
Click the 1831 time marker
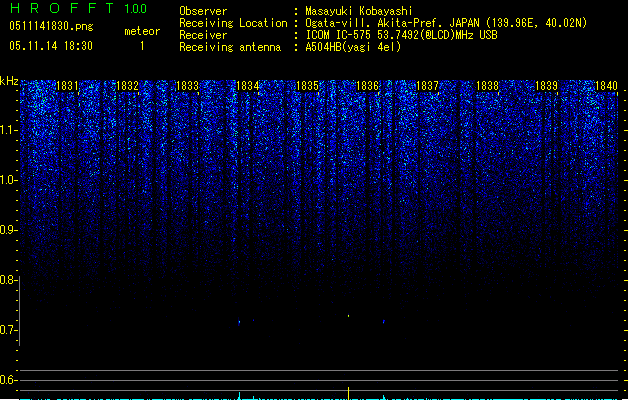click(x=68, y=86)
